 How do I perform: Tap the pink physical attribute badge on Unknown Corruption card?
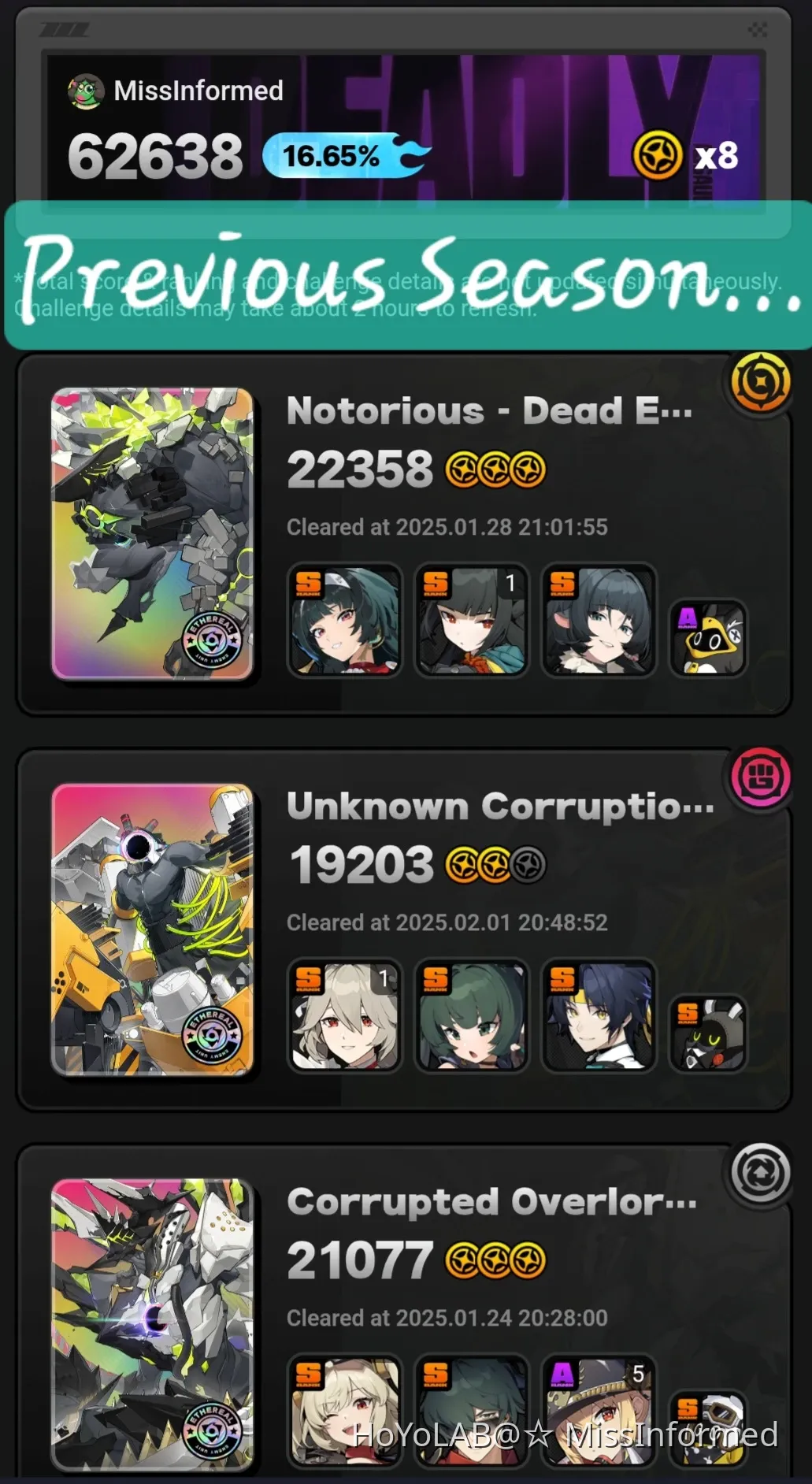(x=760, y=778)
